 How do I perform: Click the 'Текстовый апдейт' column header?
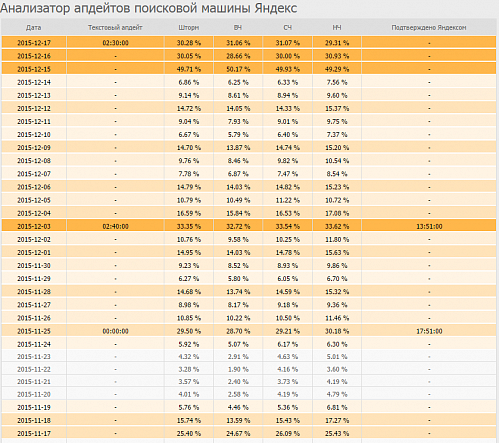(115, 28)
